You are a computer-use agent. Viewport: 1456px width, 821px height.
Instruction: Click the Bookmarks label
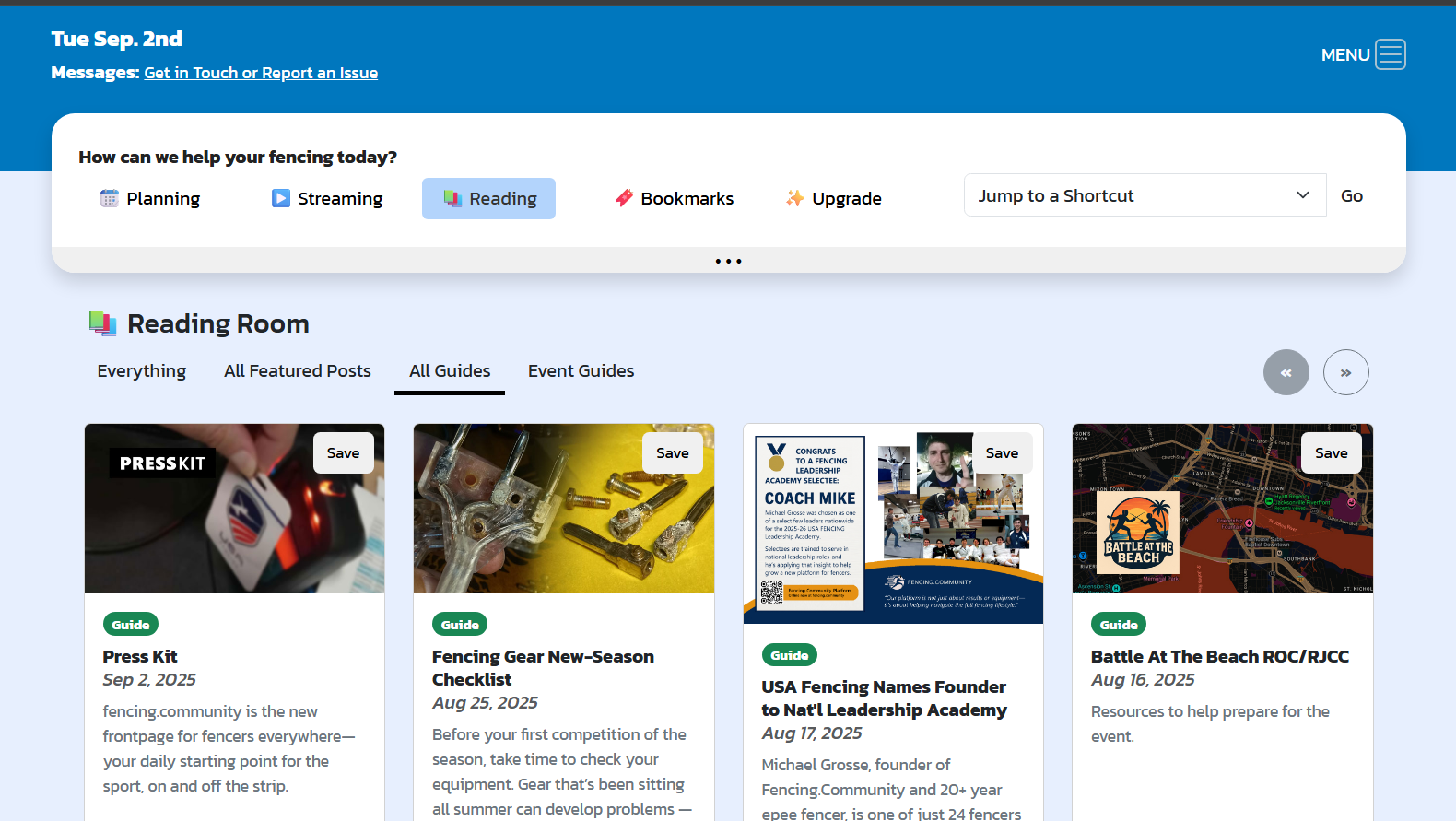(x=687, y=198)
